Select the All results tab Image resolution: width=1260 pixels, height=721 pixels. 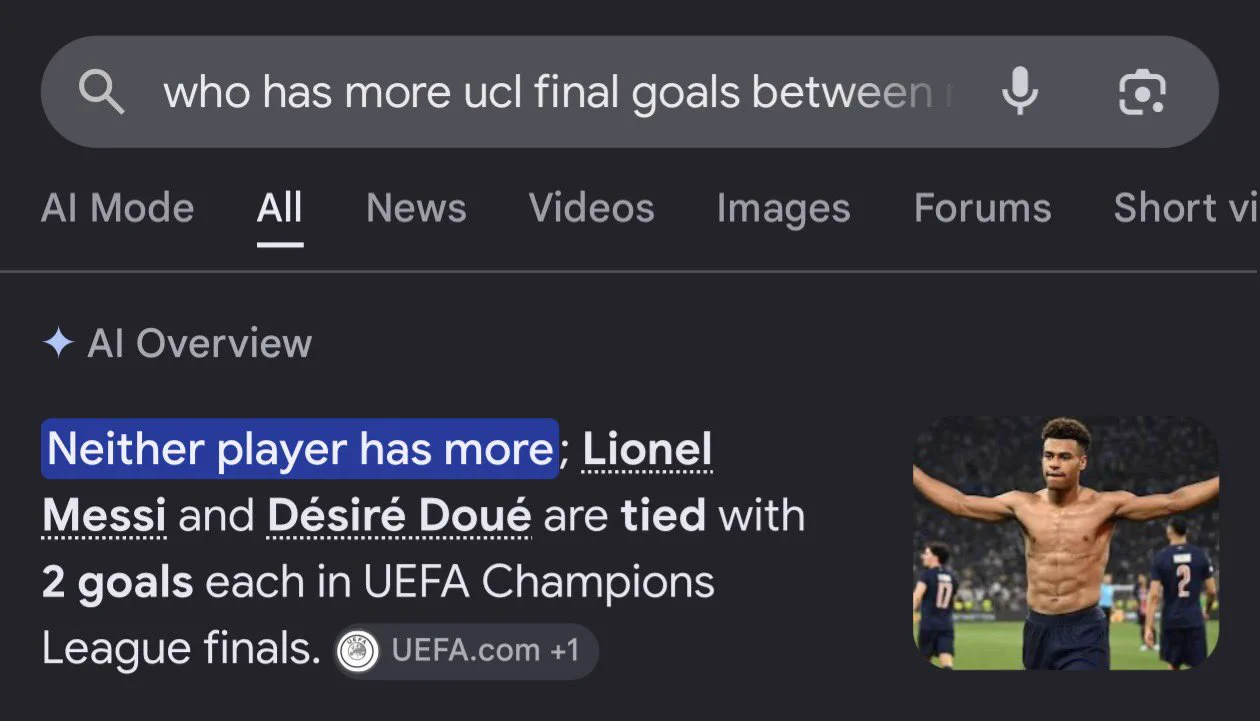279,208
